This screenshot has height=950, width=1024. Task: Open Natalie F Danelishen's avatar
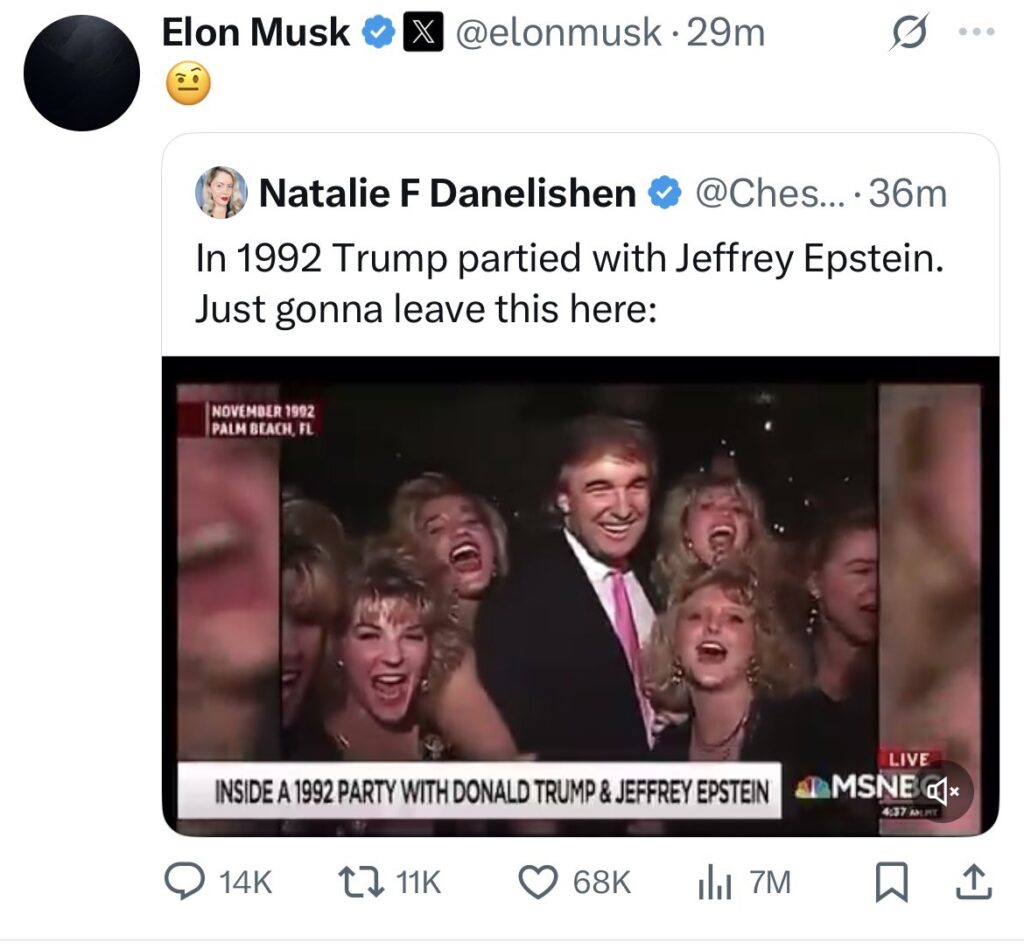(x=221, y=192)
